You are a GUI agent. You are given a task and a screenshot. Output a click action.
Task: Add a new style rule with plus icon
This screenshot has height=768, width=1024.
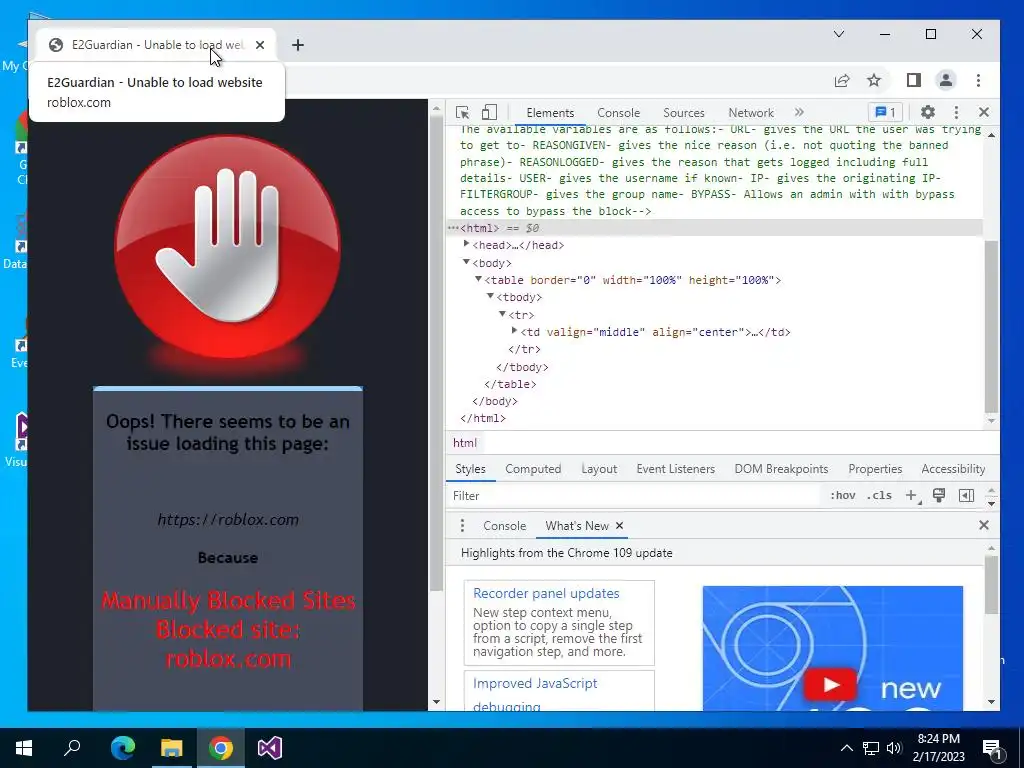click(912, 496)
